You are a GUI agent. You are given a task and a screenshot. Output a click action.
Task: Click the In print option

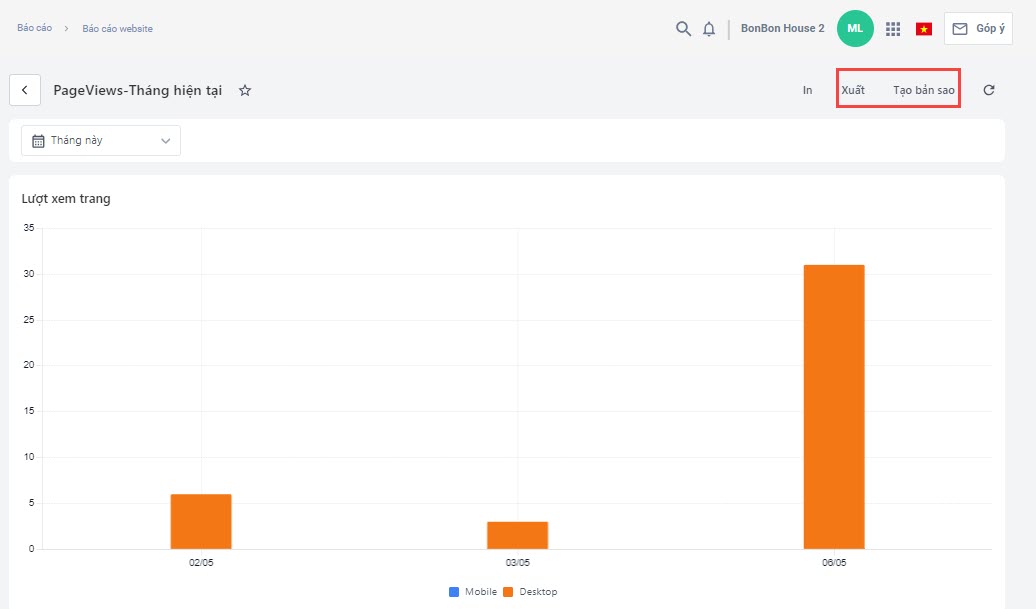(807, 90)
